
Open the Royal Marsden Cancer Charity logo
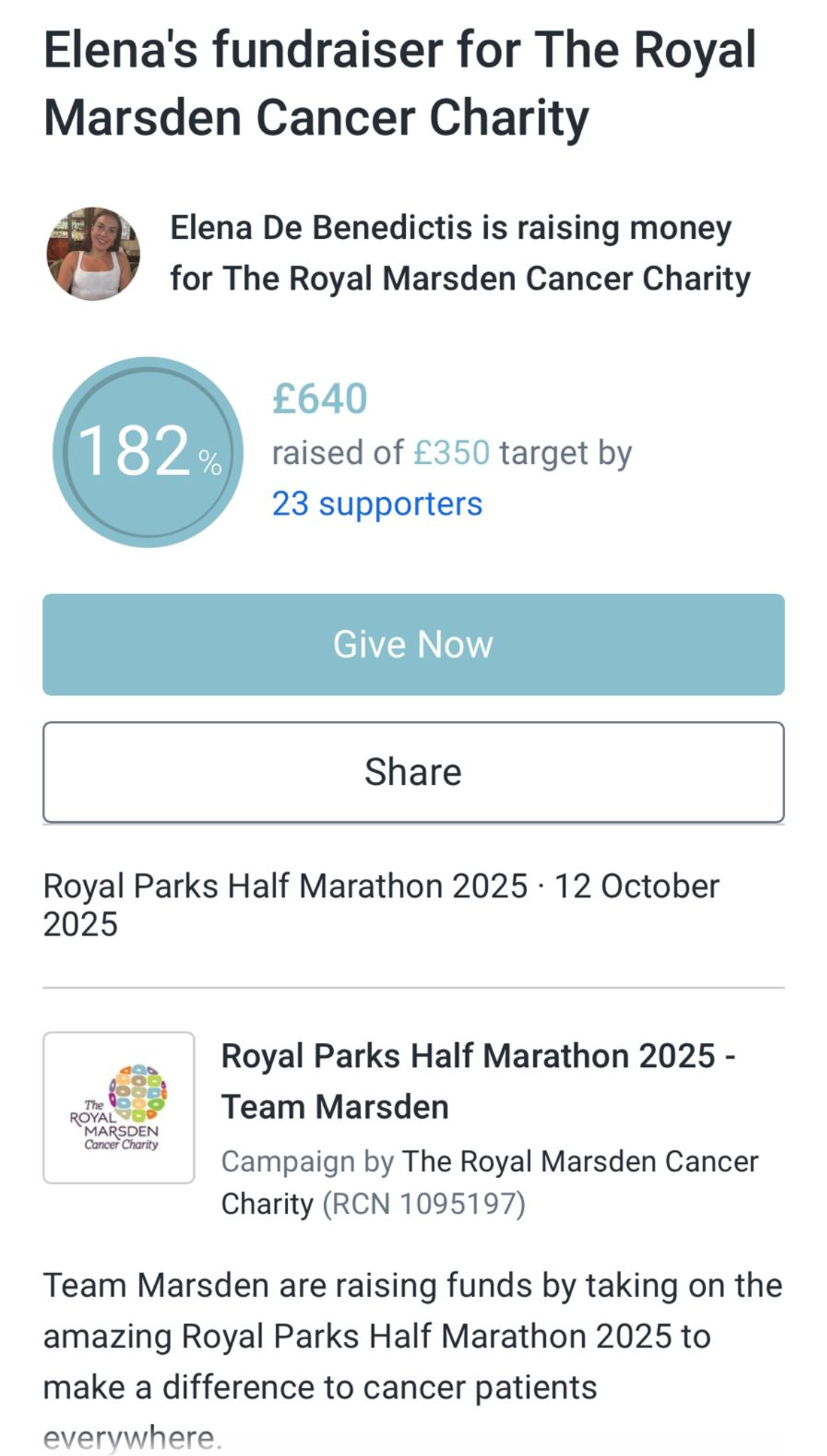pyautogui.click(x=119, y=1107)
